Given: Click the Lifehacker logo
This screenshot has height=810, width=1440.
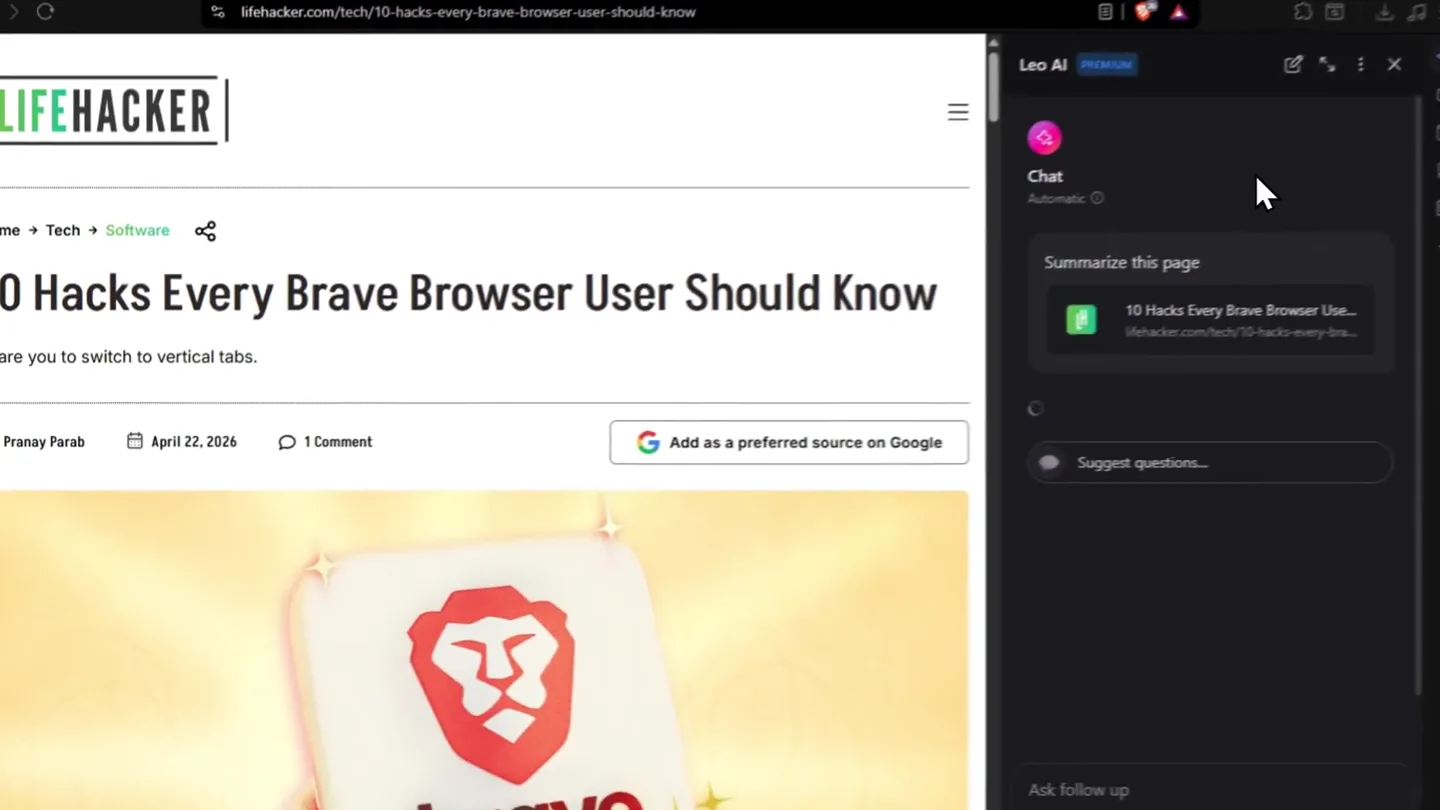Looking at the screenshot, I should pos(114,110).
